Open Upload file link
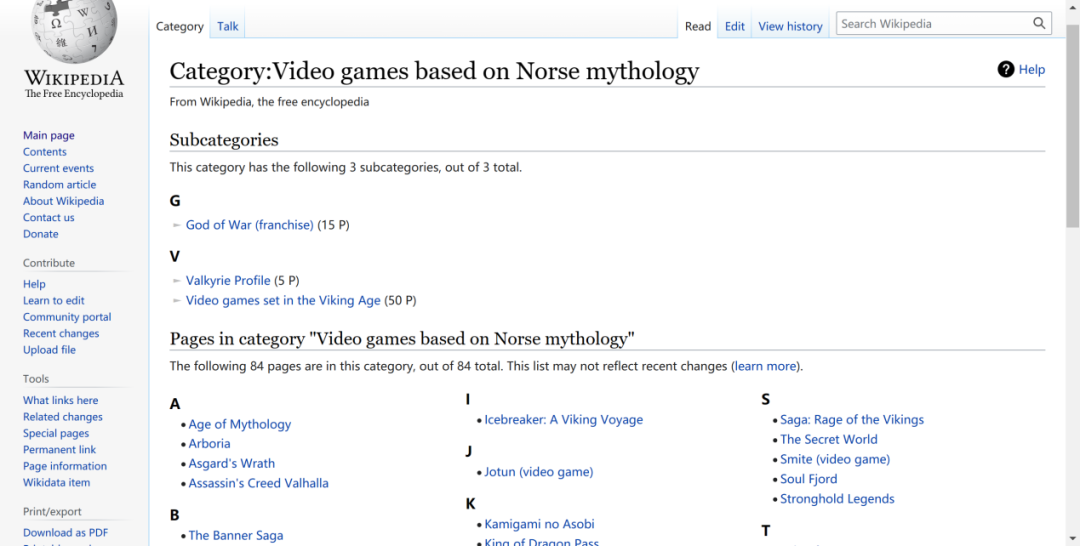Viewport: 1080px width, 546px height. (x=49, y=350)
